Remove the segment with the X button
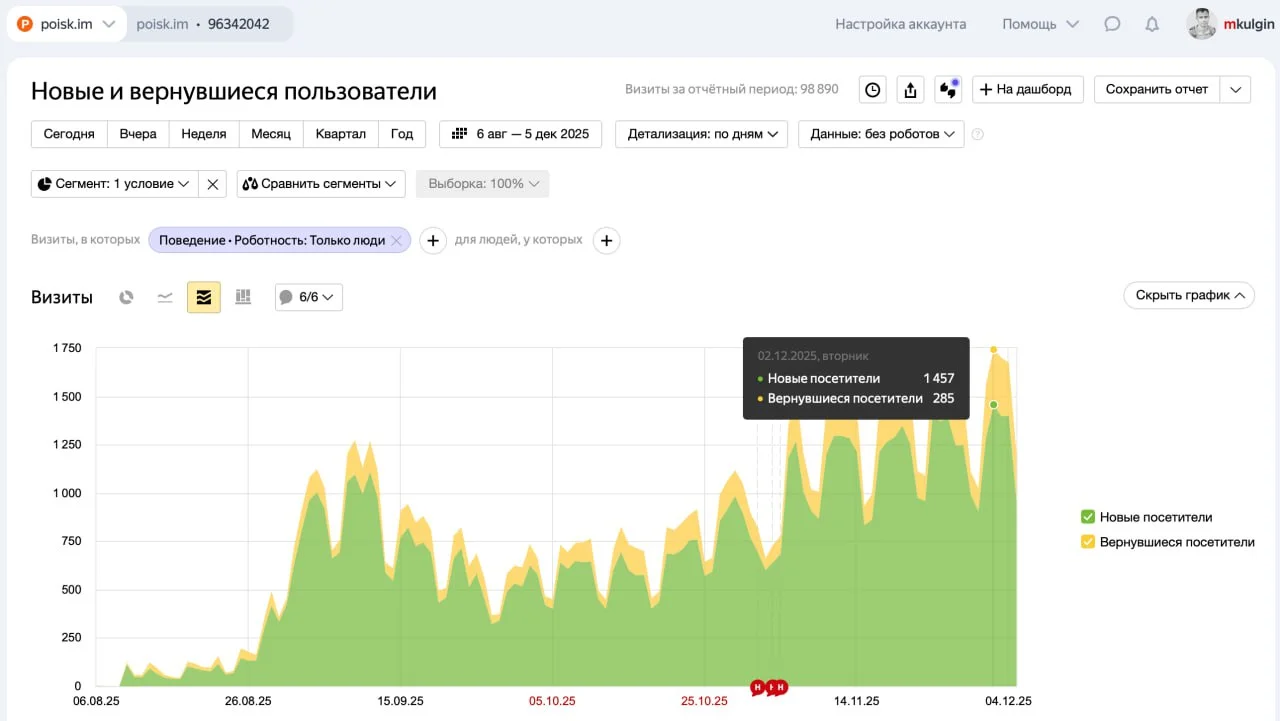The width and height of the screenshot is (1280, 721). click(x=212, y=184)
